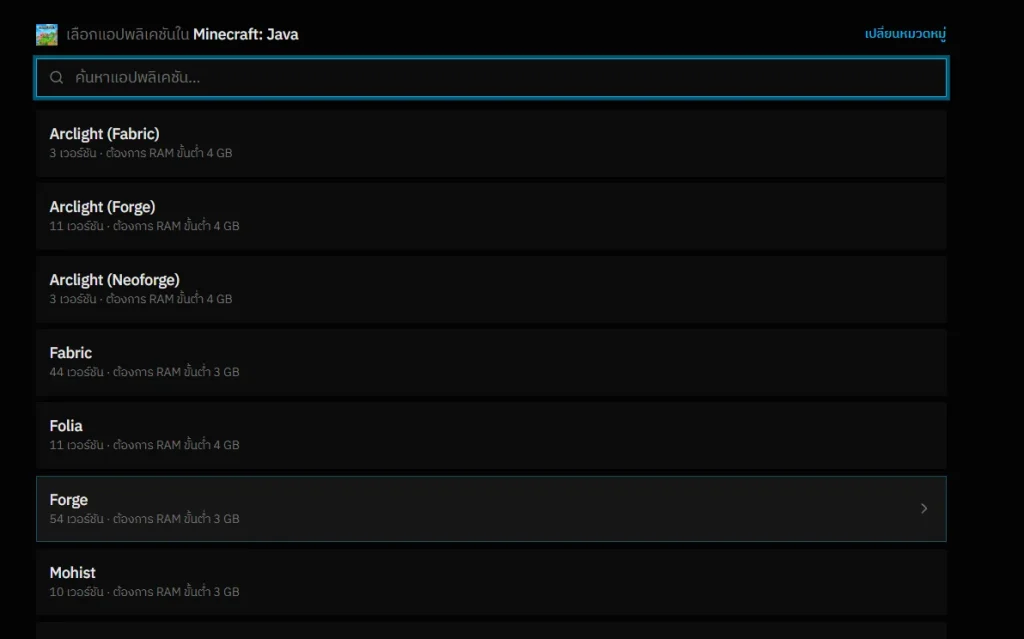This screenshot has height=639, width=1024.
Task: Click the chevron arrow on Forge row
Action: pos(923,509)
